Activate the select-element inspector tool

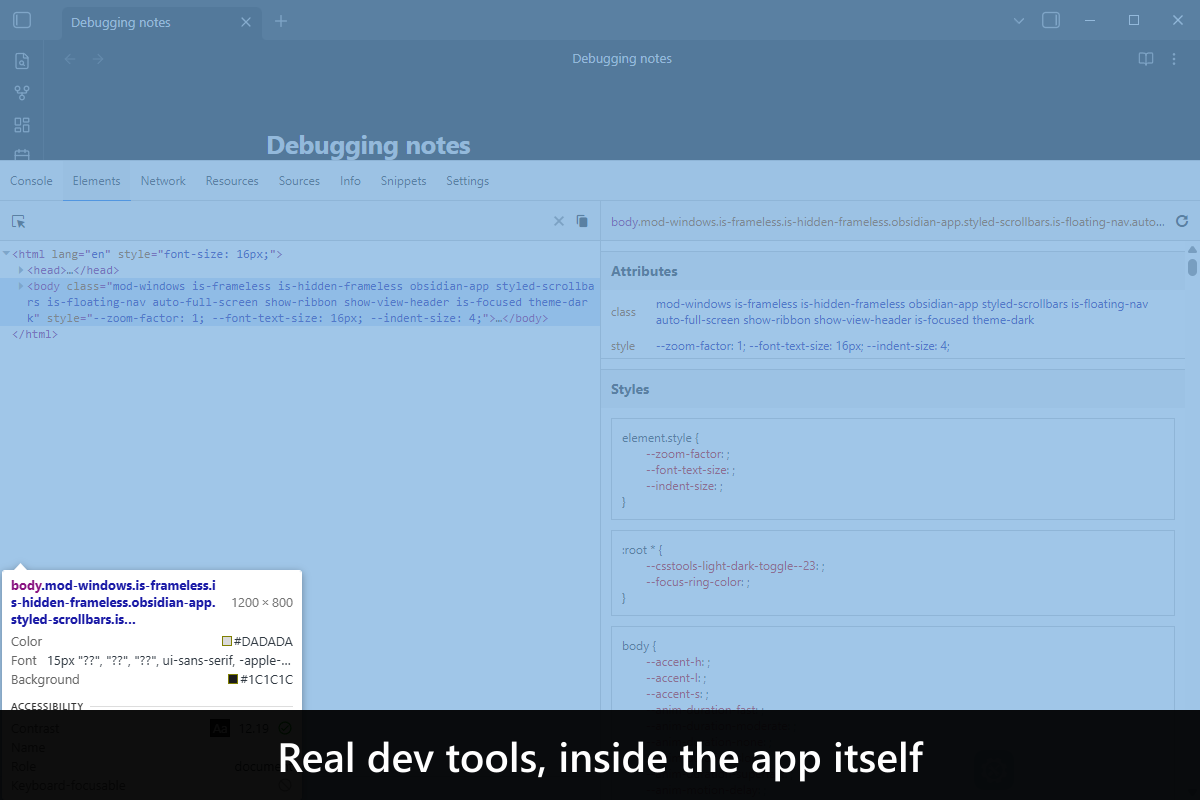point(19,221)
